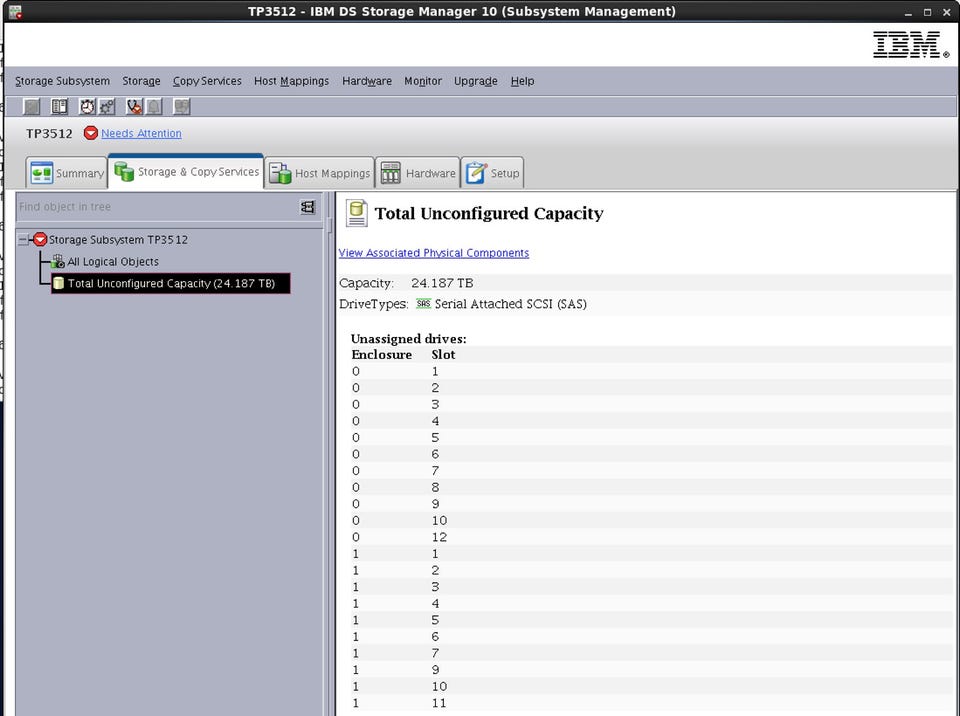This screenshot has width=960, height=716.
Task: Open the Needs Attention link
Action: pos(141,133)
